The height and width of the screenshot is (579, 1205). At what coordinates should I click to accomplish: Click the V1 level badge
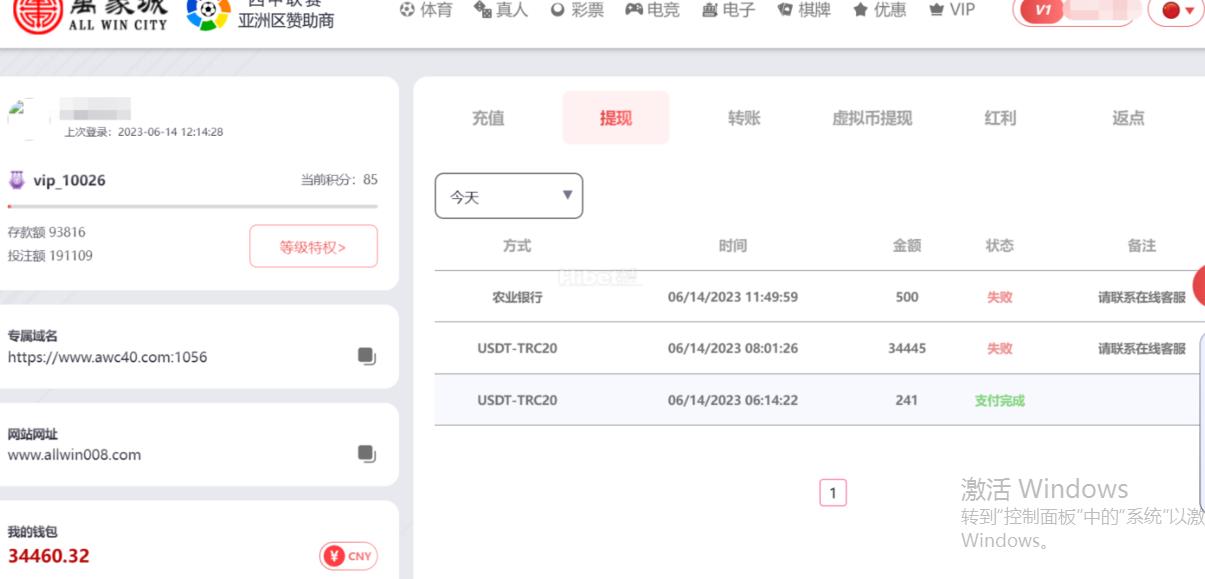point(1043,10)
